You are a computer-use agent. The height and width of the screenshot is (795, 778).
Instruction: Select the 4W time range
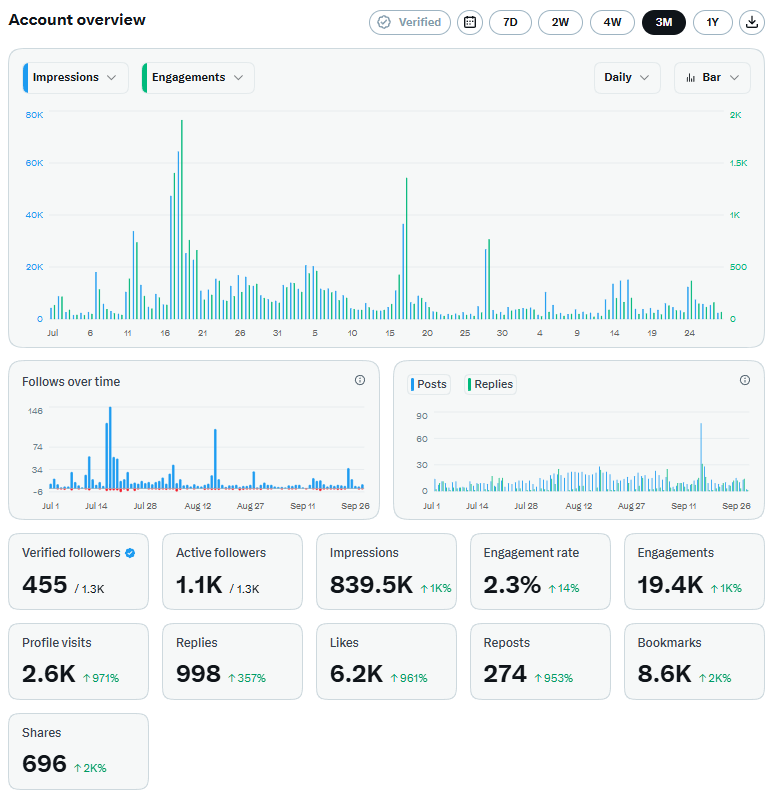coord(612,22)
